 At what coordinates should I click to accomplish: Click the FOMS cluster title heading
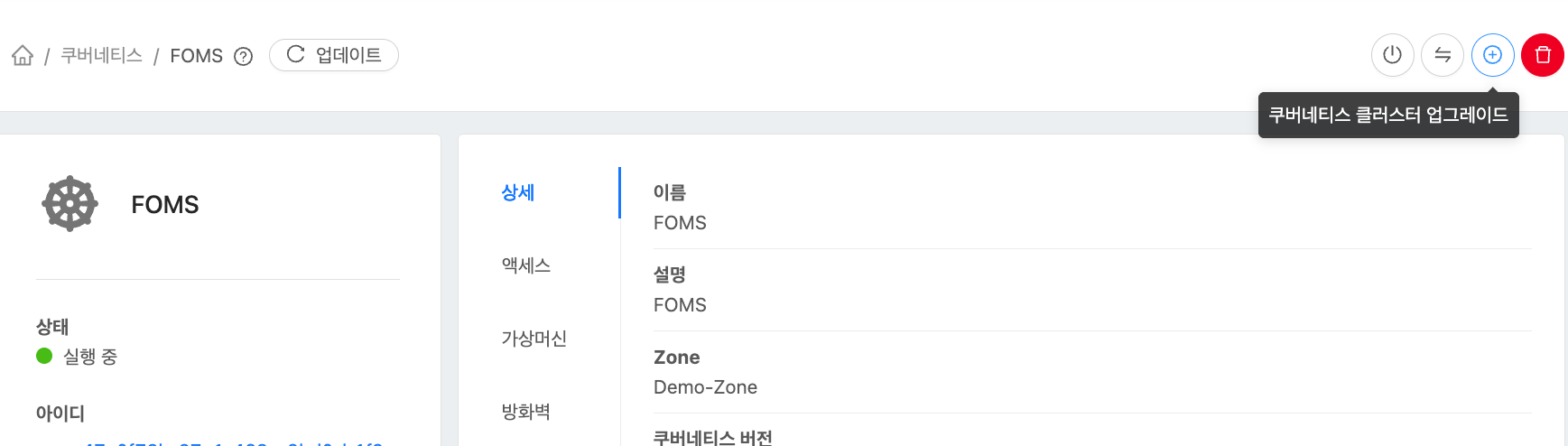165,205
